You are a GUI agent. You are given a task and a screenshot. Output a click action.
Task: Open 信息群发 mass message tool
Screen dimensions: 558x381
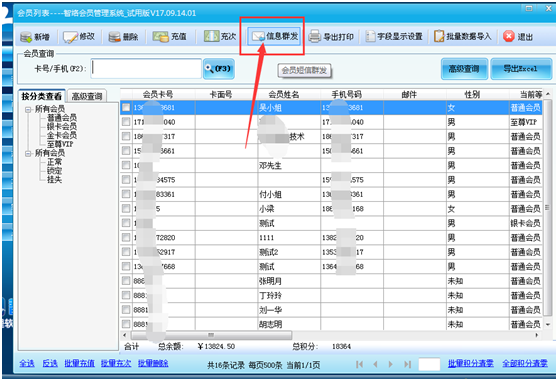coord(274,36)
